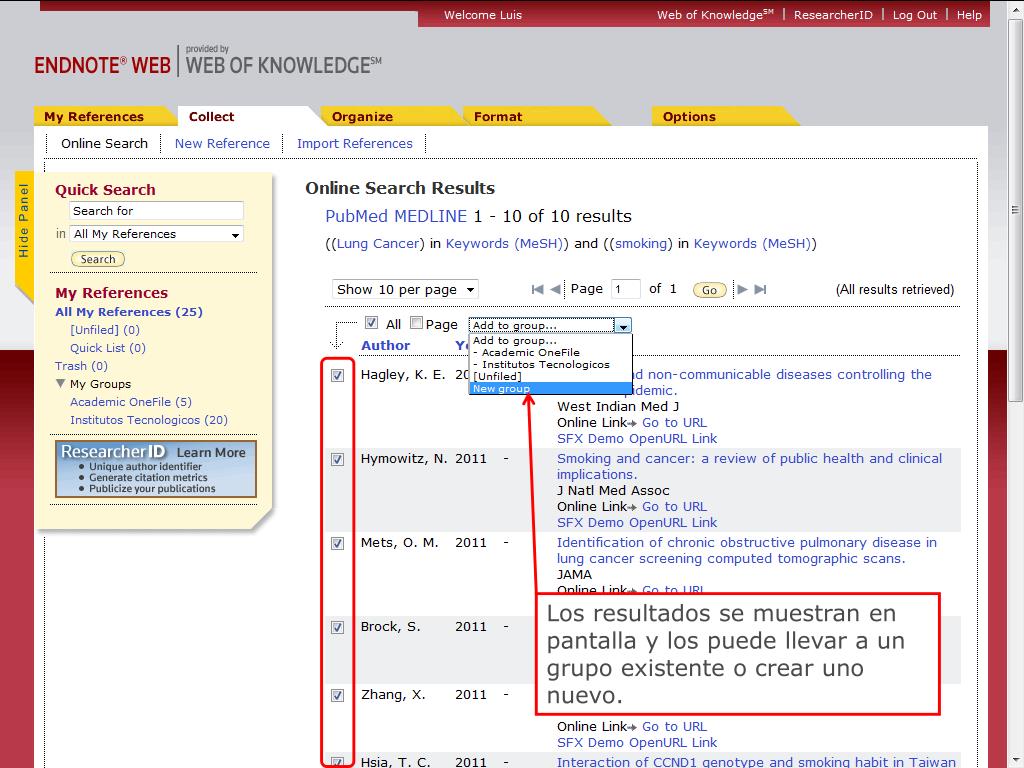This screenshot has width=1024, height=768.
Task: Uncheck the Mets, O. M. reference checkbox
Action: coord(337,543)
